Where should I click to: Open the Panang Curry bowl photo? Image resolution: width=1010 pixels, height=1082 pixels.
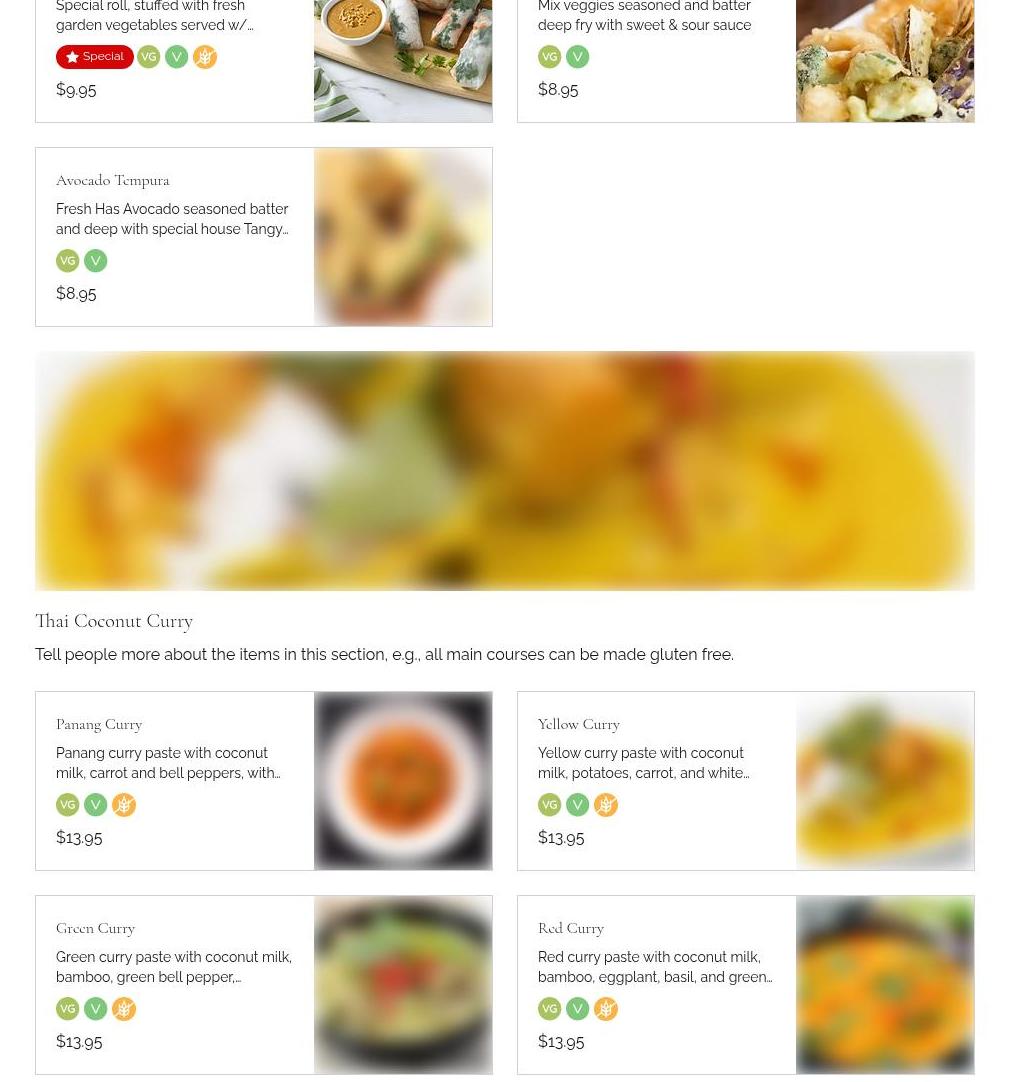point(403,780)
